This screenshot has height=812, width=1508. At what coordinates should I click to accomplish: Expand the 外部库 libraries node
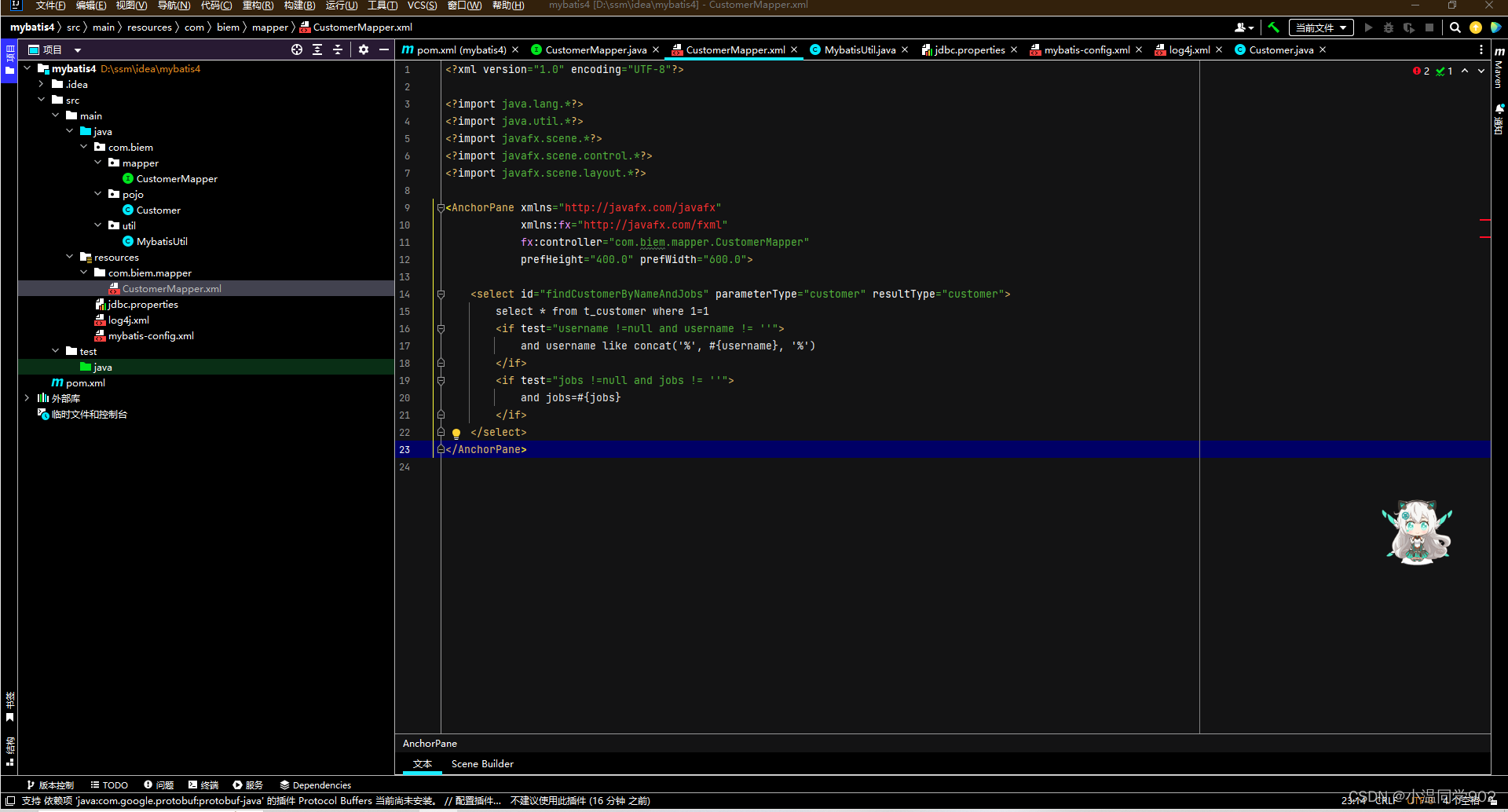click(27, 398)
